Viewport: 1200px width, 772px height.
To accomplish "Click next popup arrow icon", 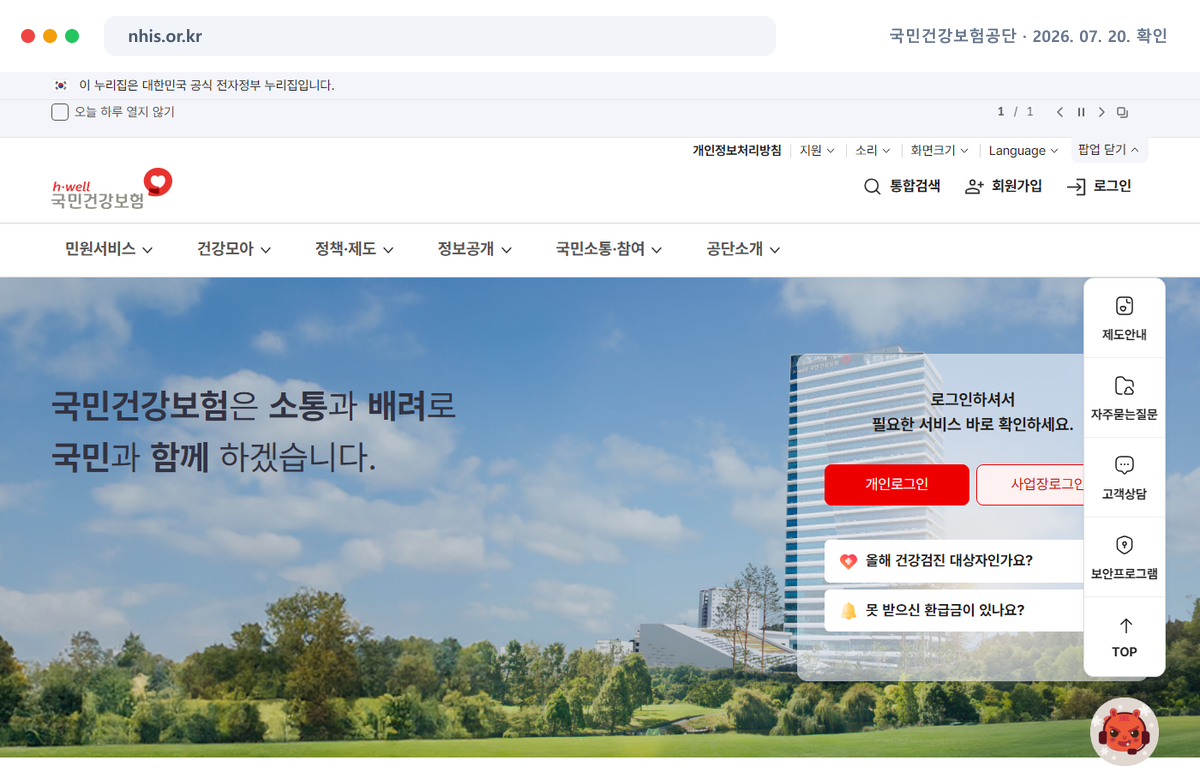I will pyautogui.click(x=1102, y=112).
